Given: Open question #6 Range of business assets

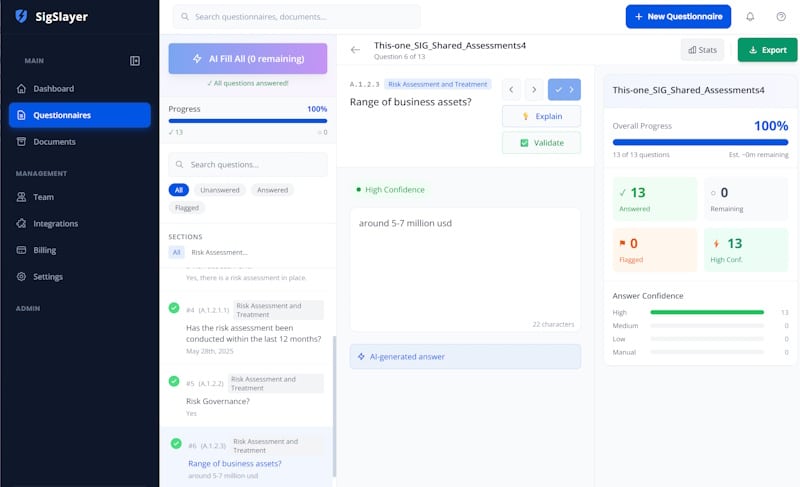Looking at the screenshot, I should (x=248, y=458).
